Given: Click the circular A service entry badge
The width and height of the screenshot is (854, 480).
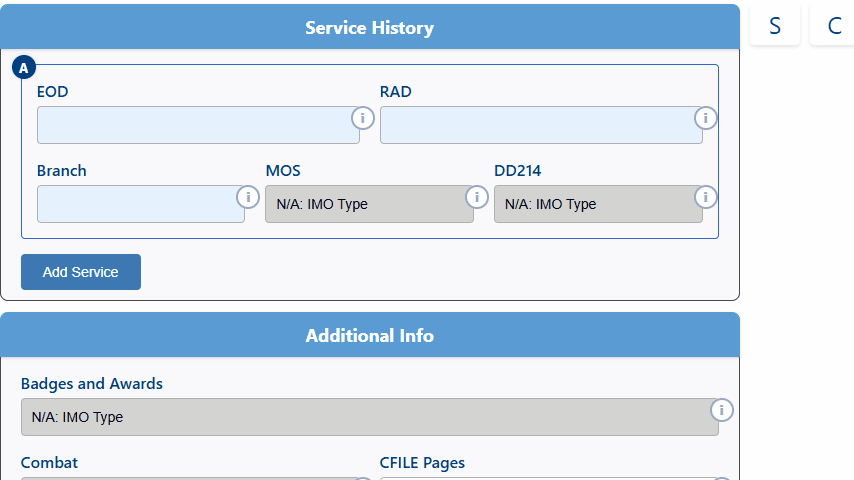Looking at the screenshot, I should (24, 68).
